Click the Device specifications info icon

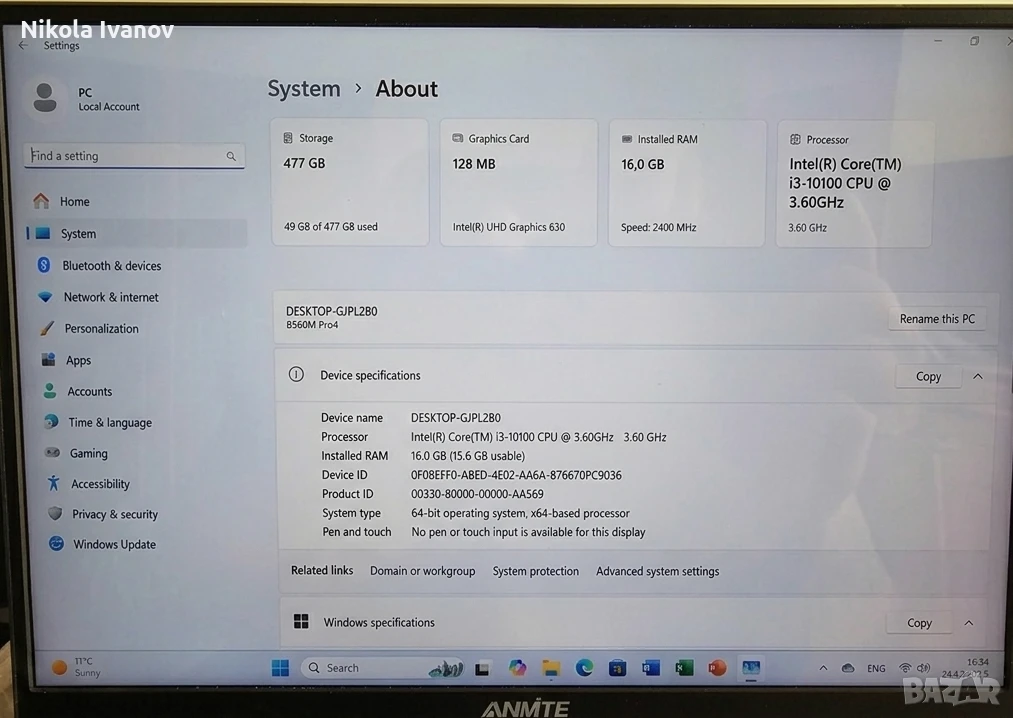296,374
